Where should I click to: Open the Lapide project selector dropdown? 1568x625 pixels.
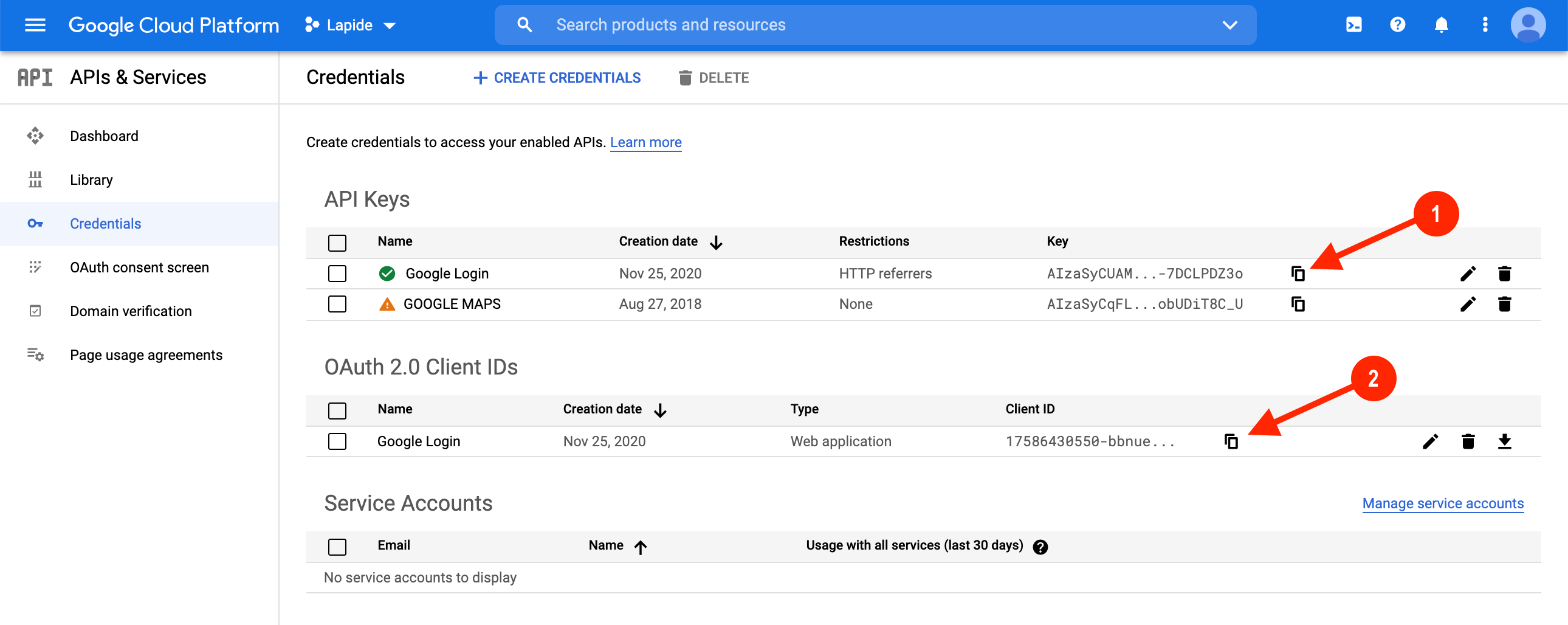(x=351, y=25)
